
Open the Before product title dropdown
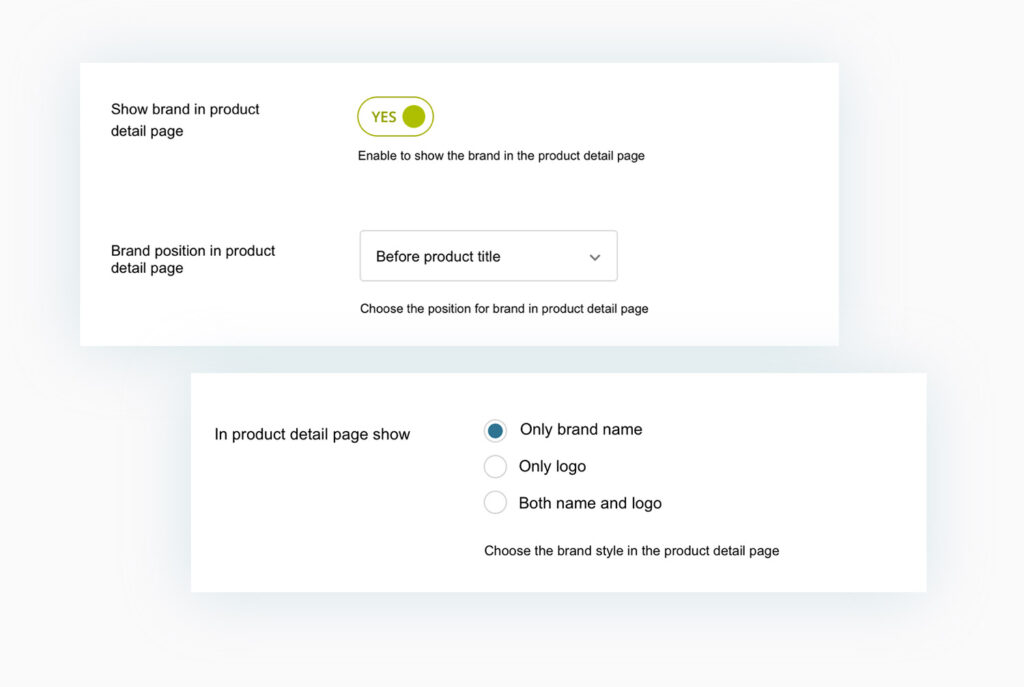(488, 256)
